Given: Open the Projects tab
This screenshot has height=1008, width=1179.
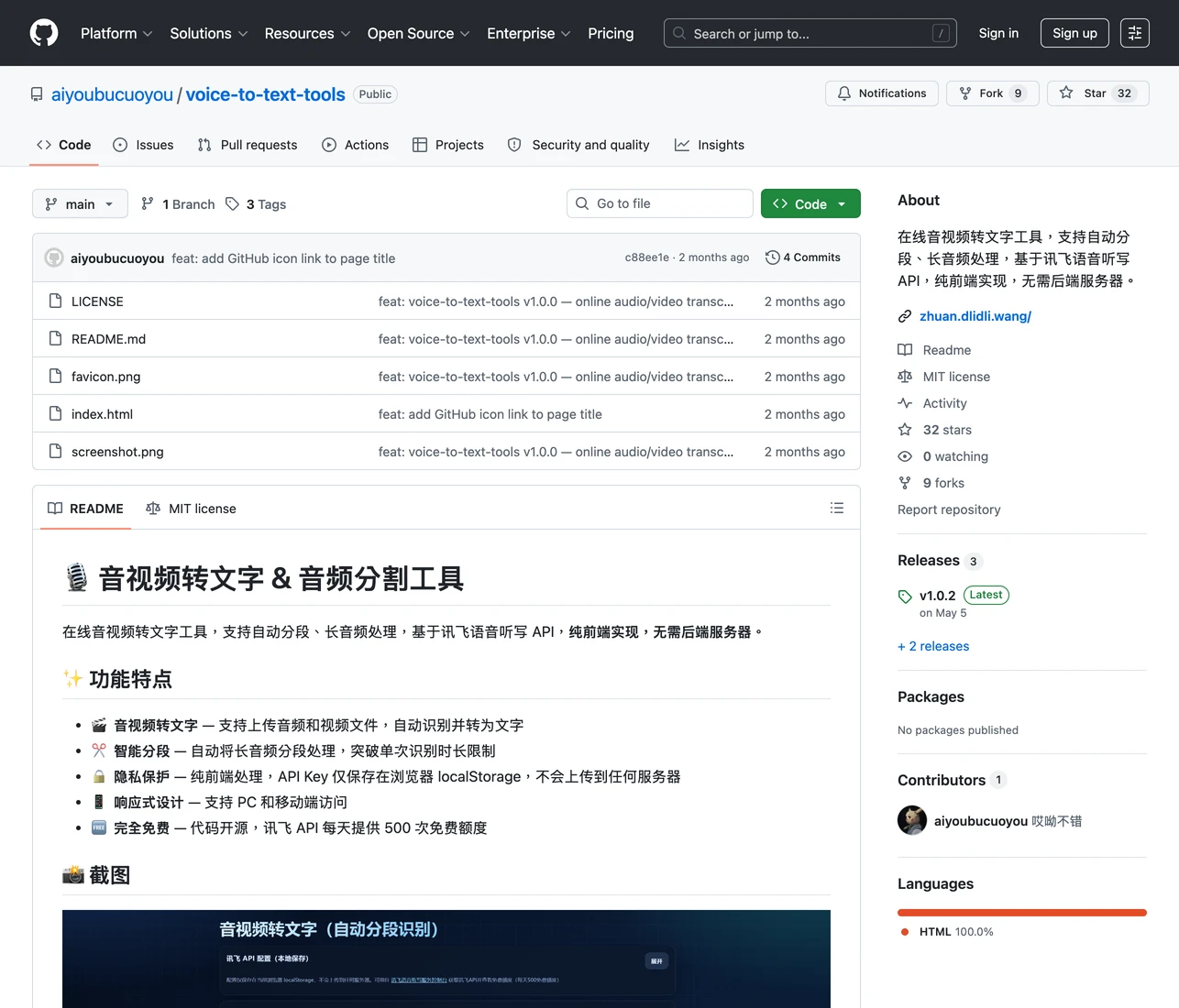Looking at the screenshot, I should (x=448, y=145).
